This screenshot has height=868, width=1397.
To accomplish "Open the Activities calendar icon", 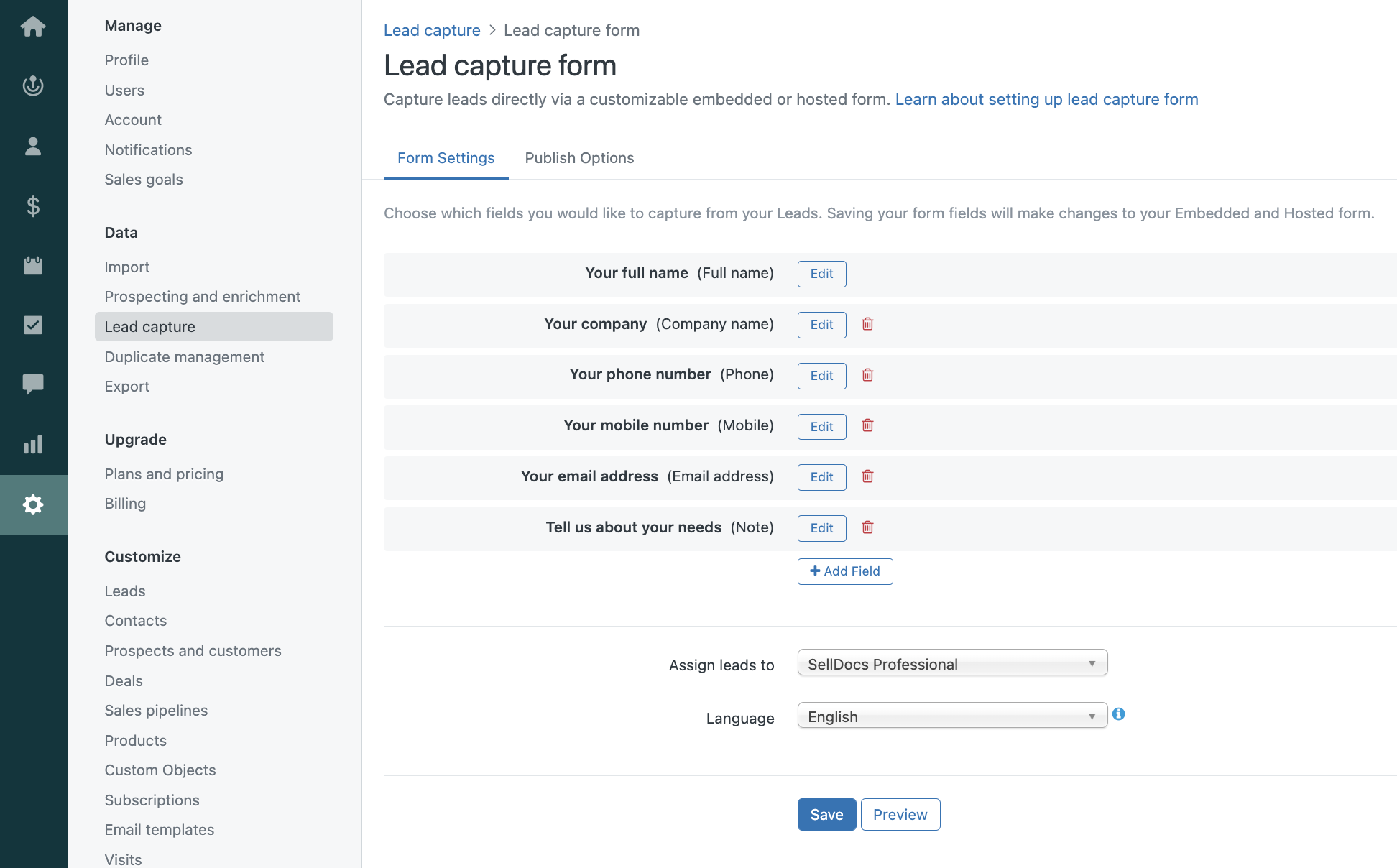I will tap(34, 265).
